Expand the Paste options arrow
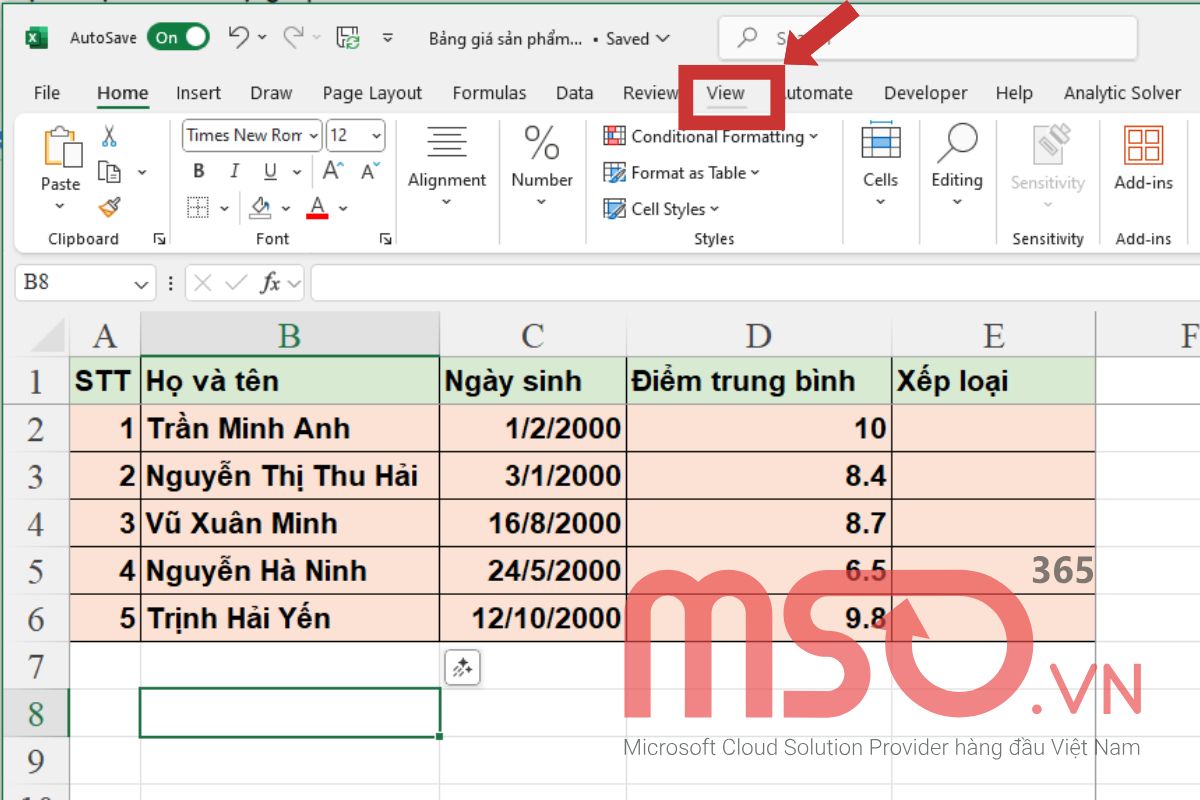1200x800 pixels. pos(60,205)
